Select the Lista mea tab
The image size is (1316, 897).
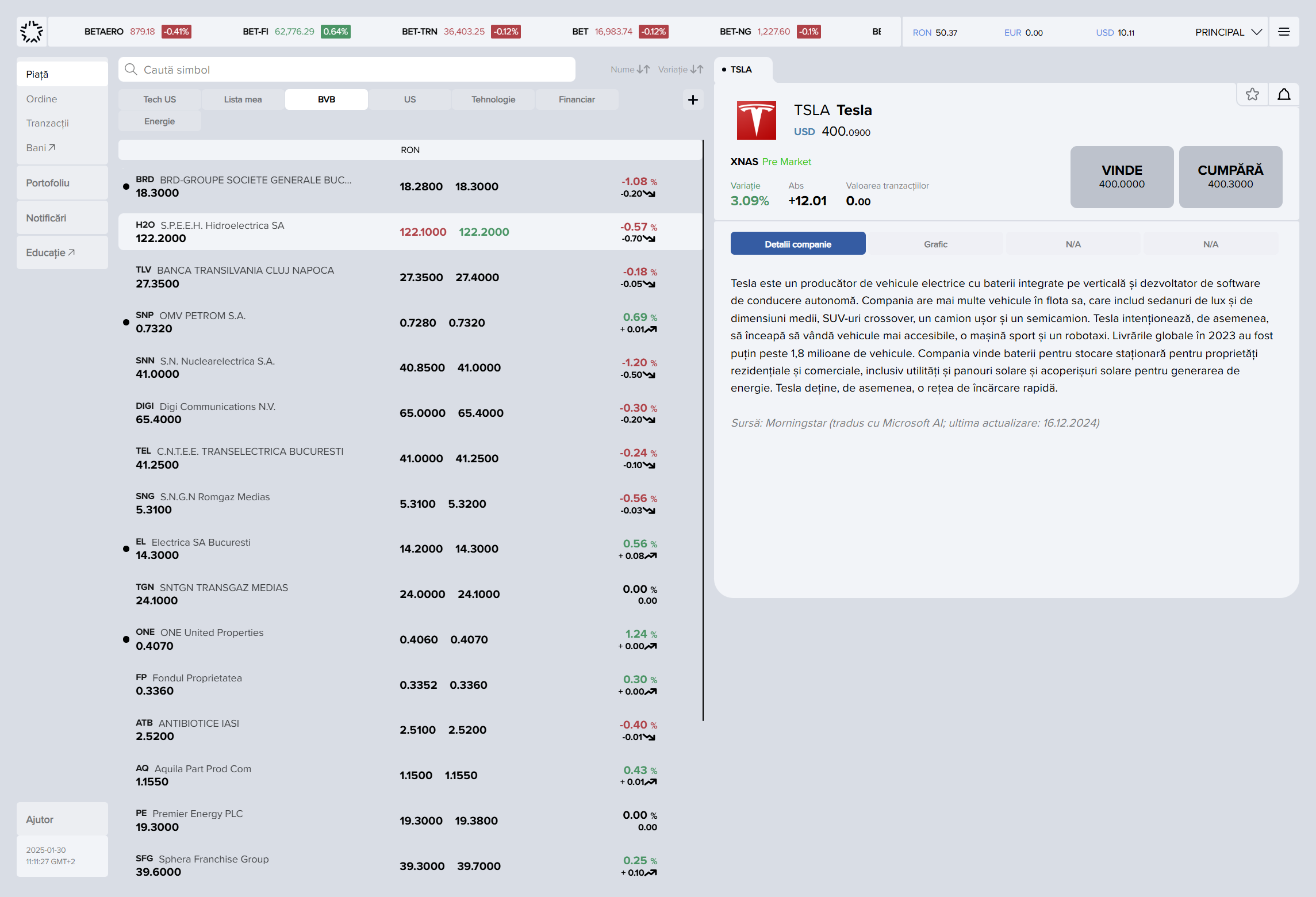click(243, 99)
